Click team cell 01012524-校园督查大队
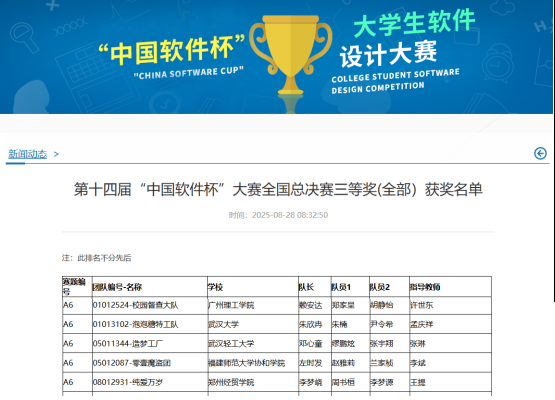The width and height of the screenshot is (555, 400). [136, 305]
